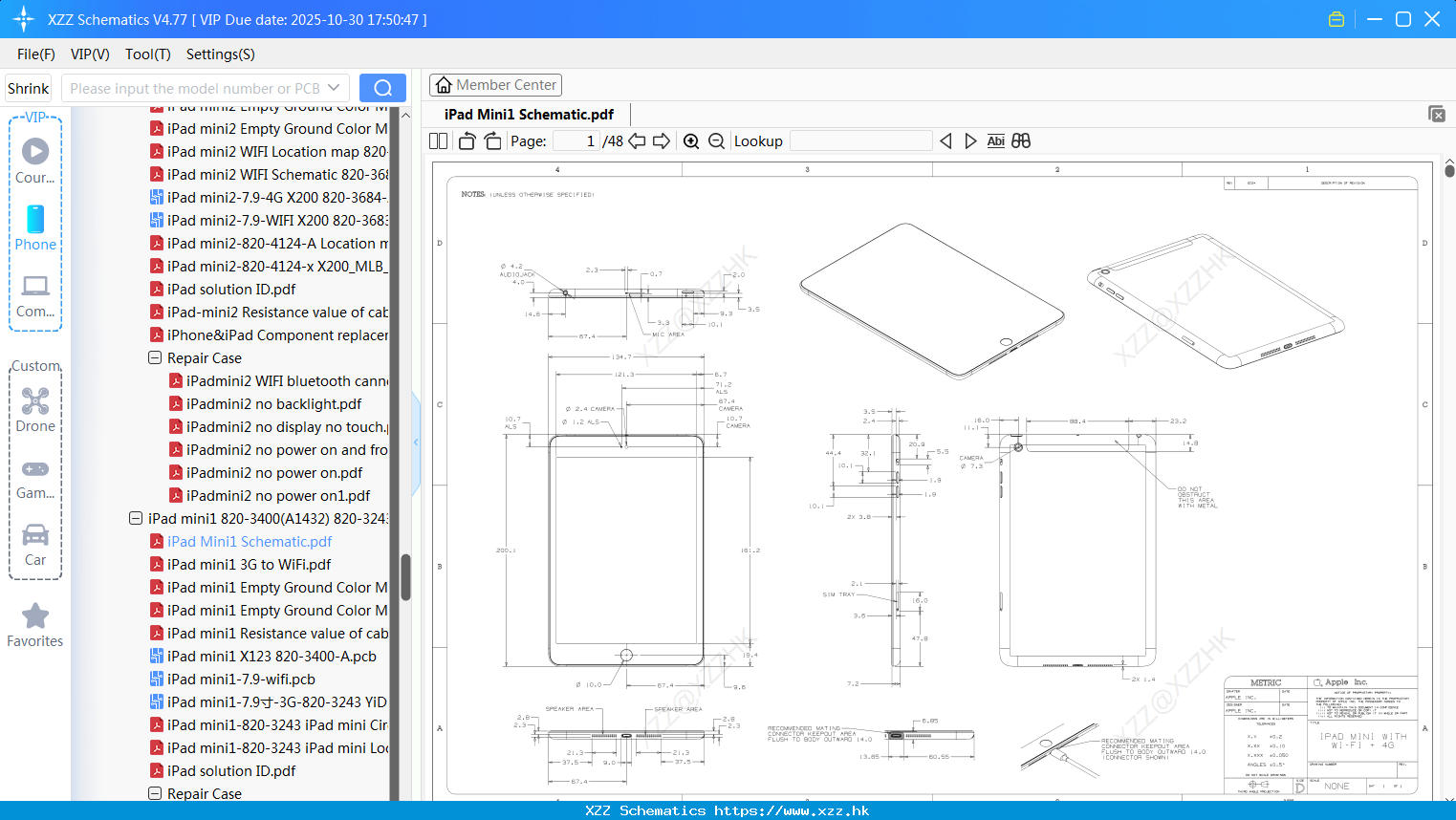Toggle the two-page split view icon
This screenshot has width=1456, height=820.
coord(438,141)
